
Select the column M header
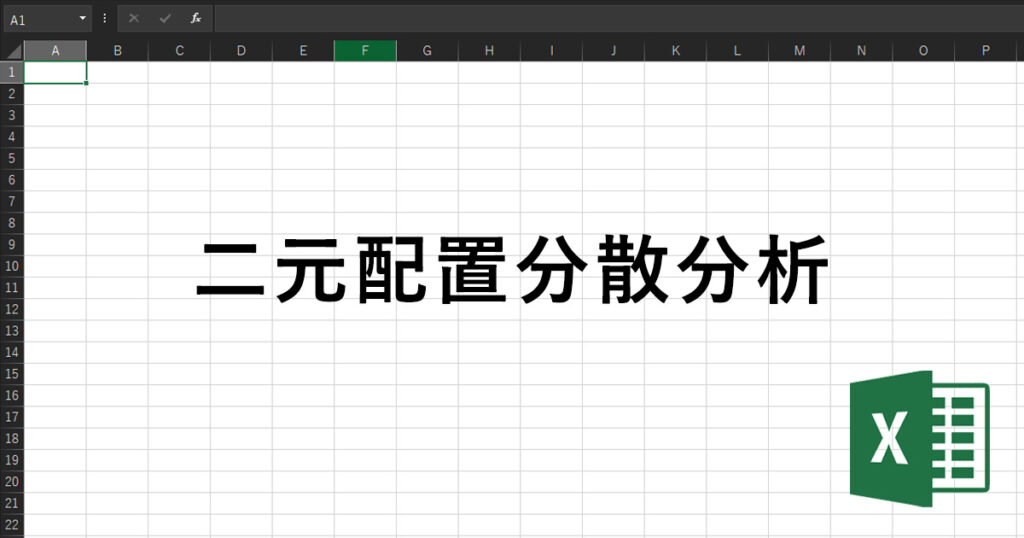(x=799, y=51)
